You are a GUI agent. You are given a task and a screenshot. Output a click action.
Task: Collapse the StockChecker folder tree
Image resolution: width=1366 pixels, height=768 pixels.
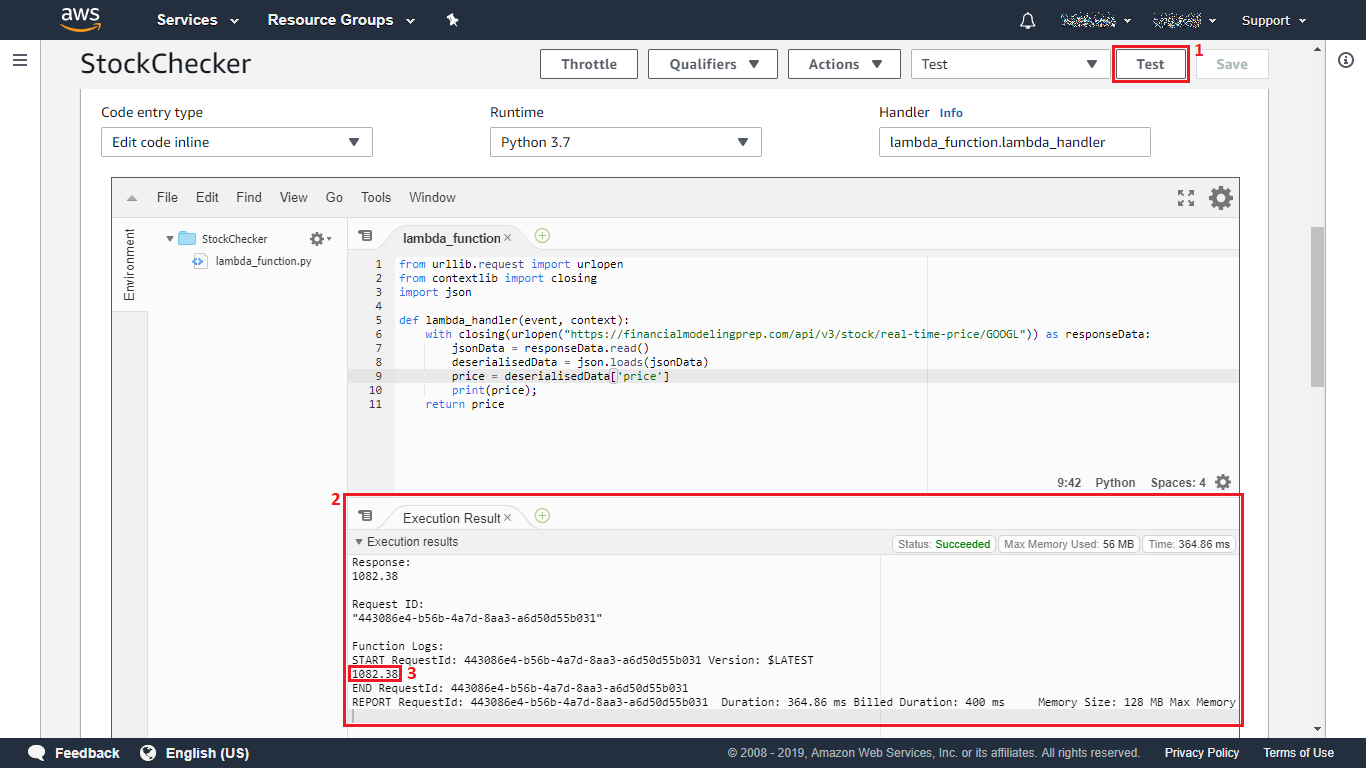click(170, 239)
